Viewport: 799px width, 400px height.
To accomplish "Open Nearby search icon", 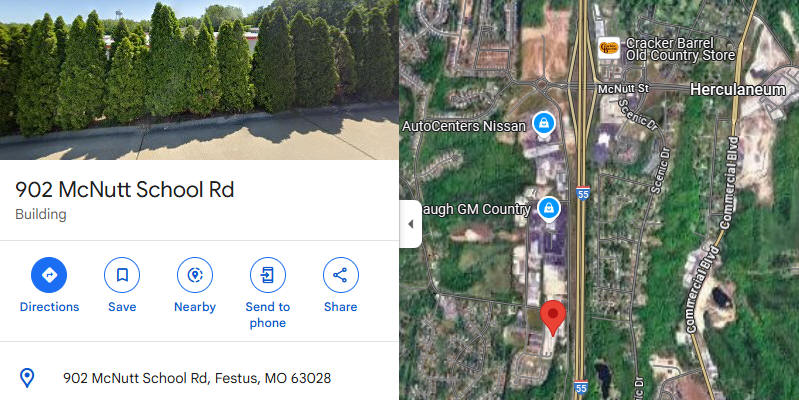I will pos(195,275).
